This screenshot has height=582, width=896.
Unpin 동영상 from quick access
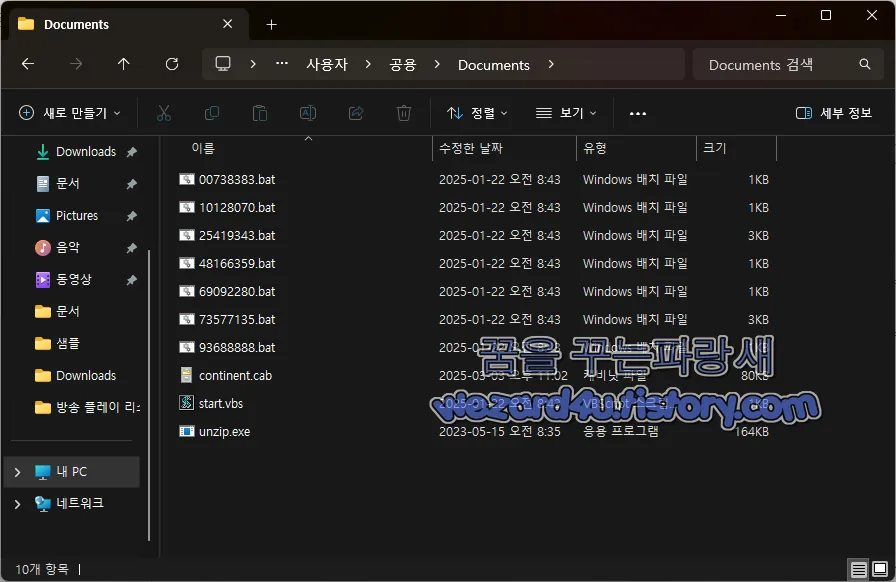(131, 280)
